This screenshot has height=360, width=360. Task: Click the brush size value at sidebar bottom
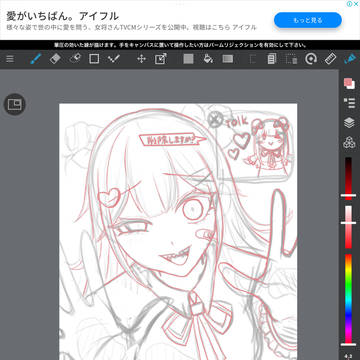tap(349, 357)
